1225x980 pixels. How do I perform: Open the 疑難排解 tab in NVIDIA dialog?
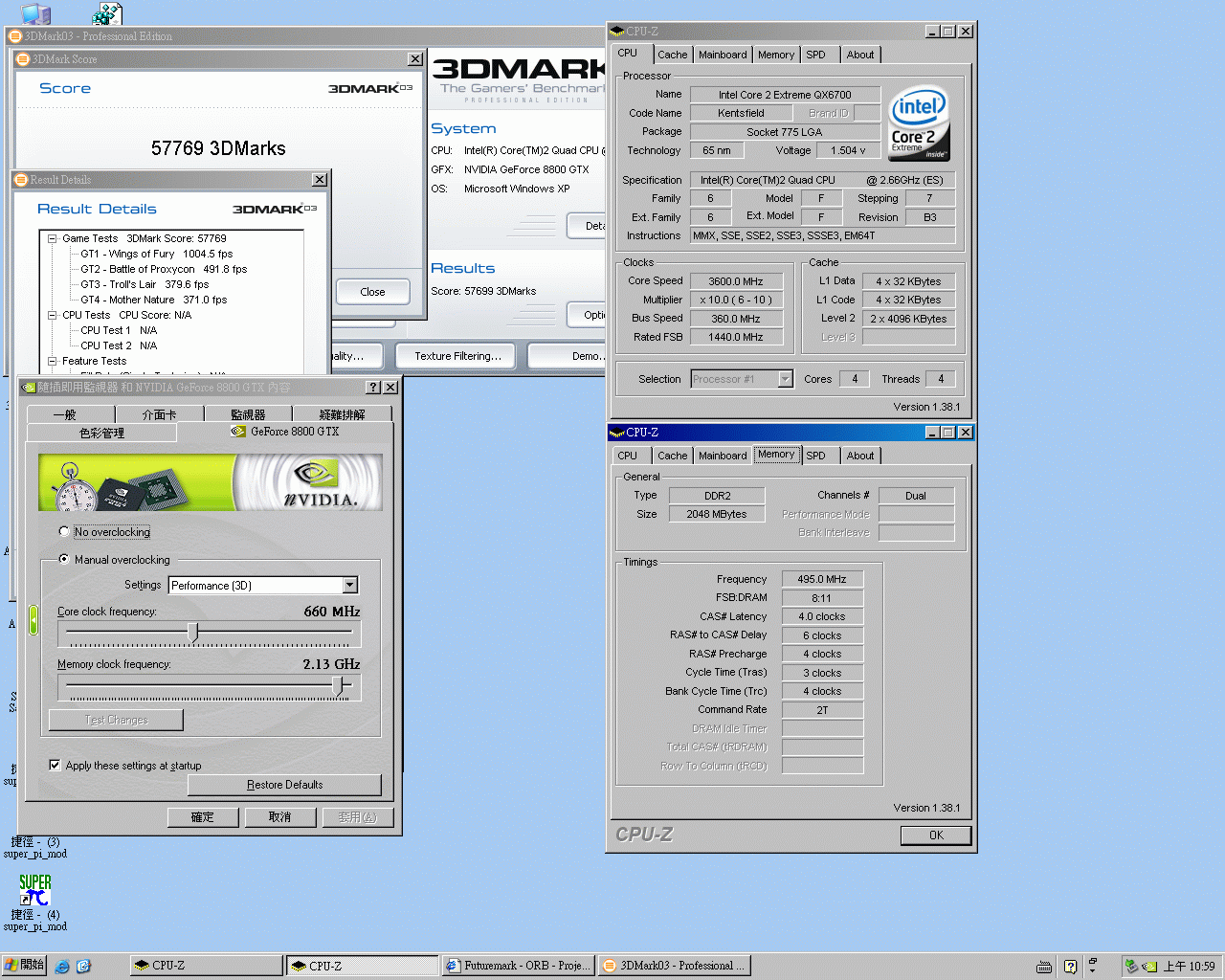[342, 414]
